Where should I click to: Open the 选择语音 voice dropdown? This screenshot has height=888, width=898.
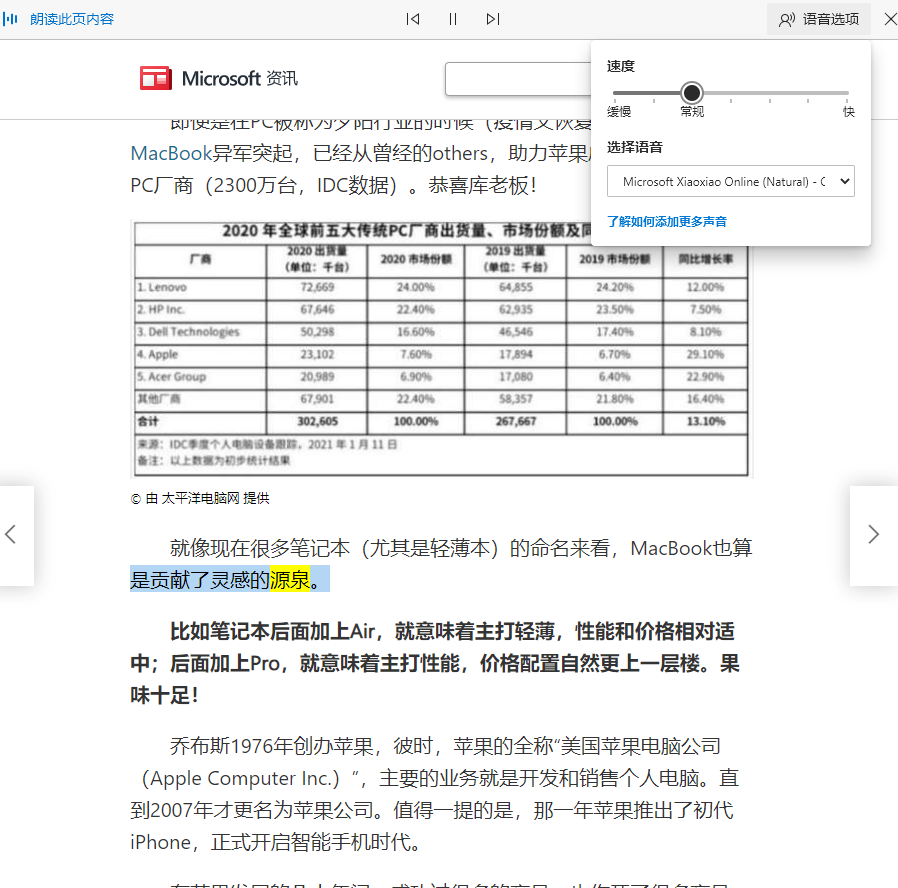tap(731, 181)
